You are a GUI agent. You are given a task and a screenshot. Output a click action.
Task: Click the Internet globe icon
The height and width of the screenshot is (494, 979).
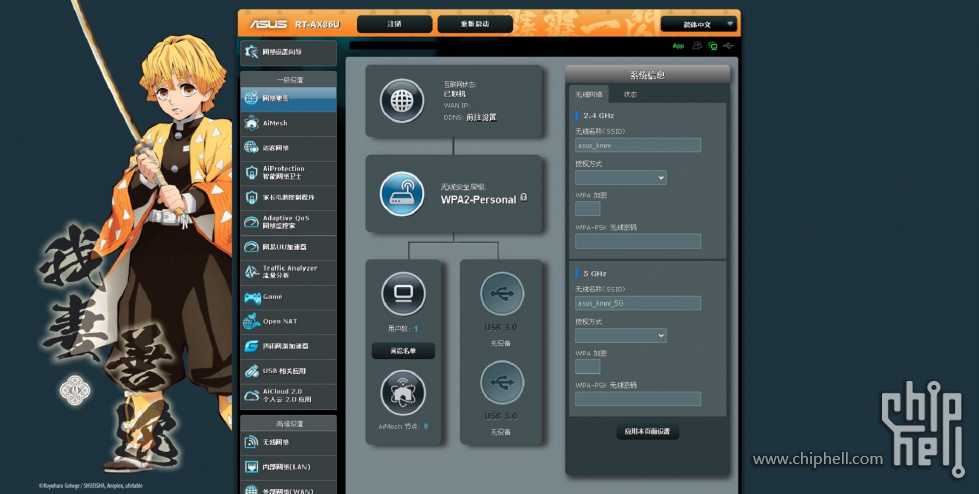tap(401, 101)
